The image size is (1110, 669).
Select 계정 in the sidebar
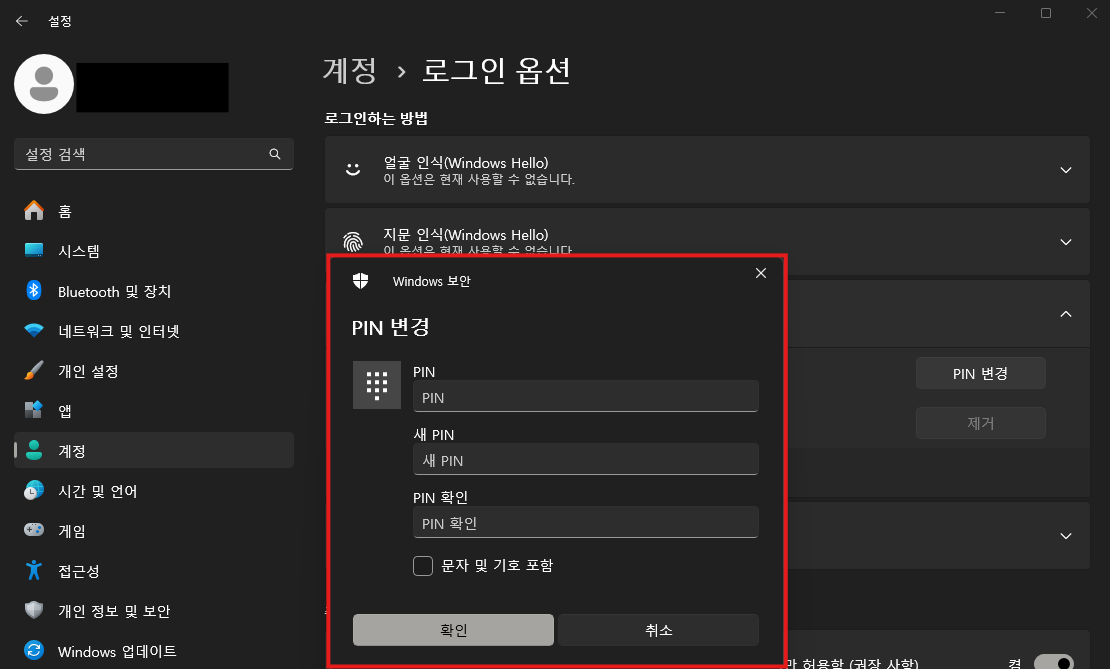154,450
